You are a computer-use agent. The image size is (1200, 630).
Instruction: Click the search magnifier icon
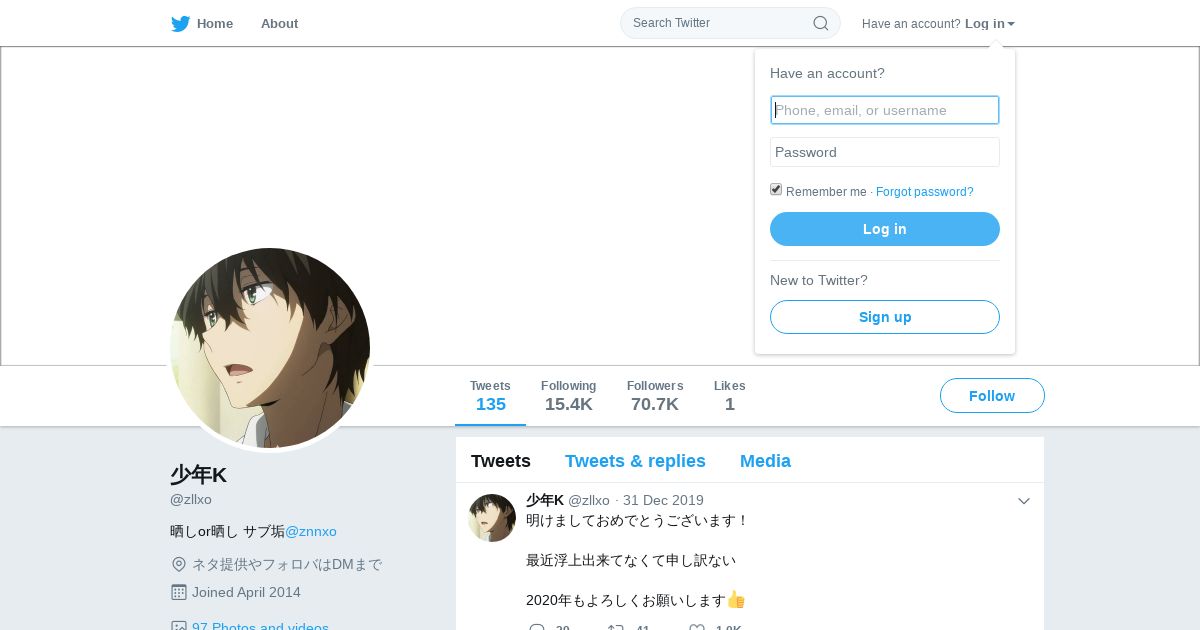tap(820, 23)
